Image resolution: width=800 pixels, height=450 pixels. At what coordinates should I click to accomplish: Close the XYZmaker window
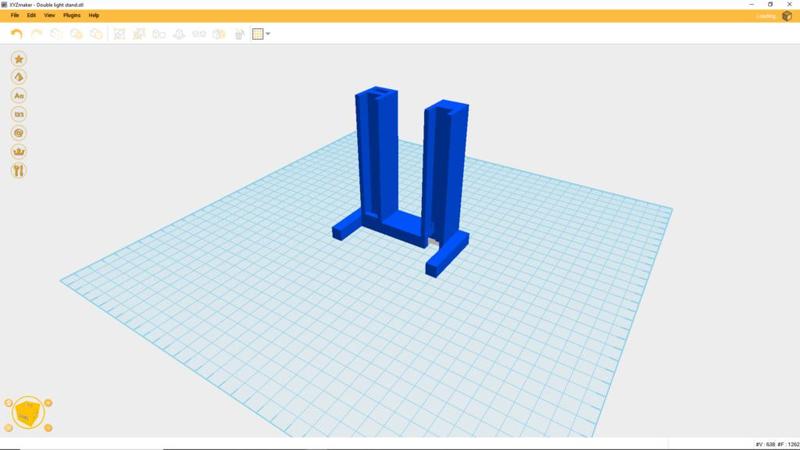pos(789,5)
